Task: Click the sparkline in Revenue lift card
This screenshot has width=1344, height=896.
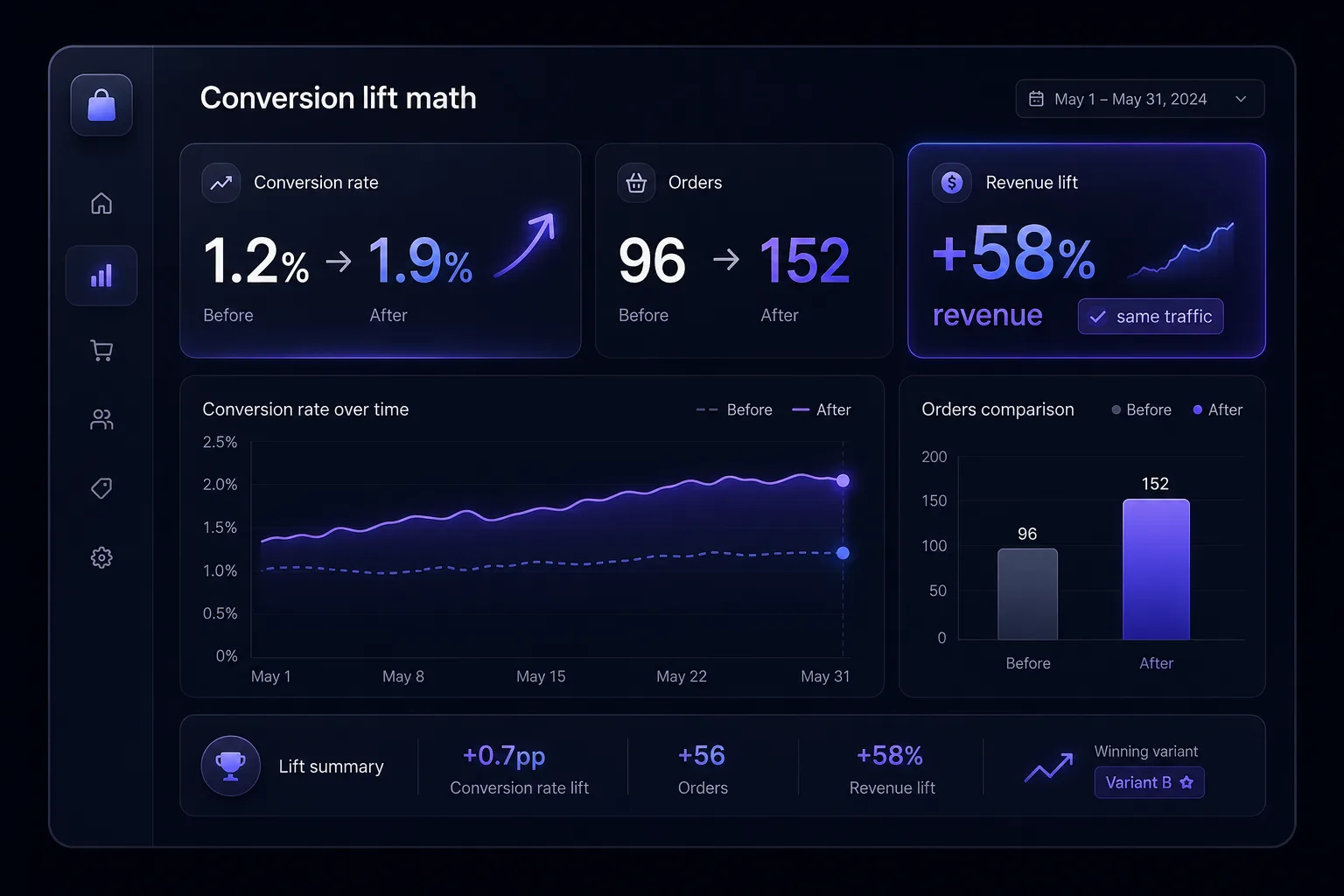Action: 1181,249
